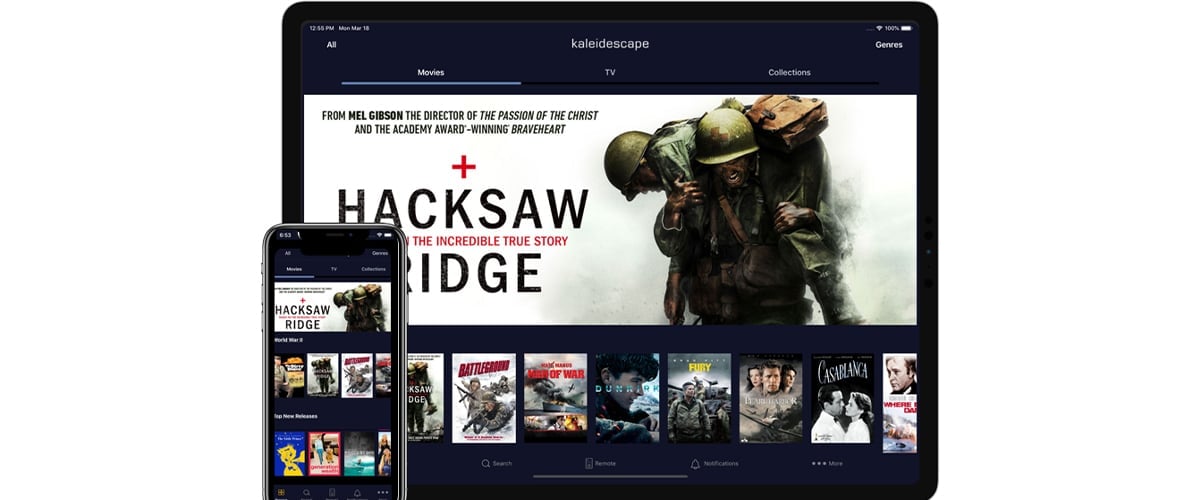Open the Pearl Harbor movie poster
Image resolution: width=1200 pixels, height=500 pixels.
point(770,398)
